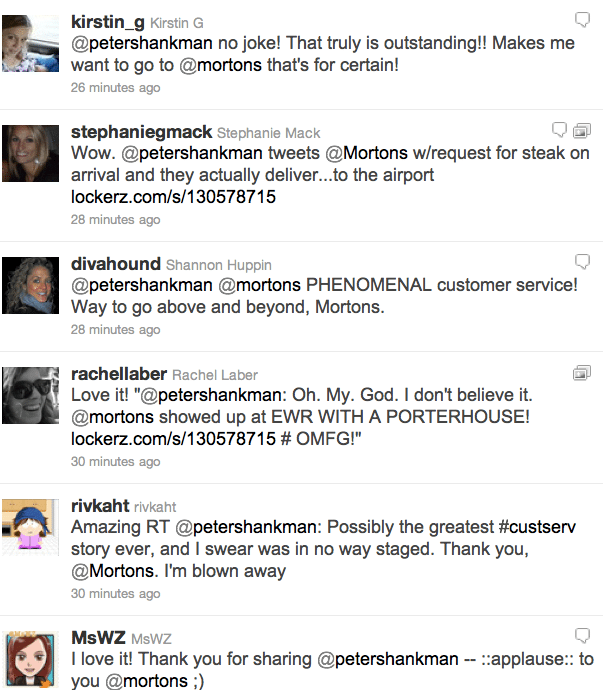Open the lockerz.com link in rachellaber's tweet

coord(173,439)
